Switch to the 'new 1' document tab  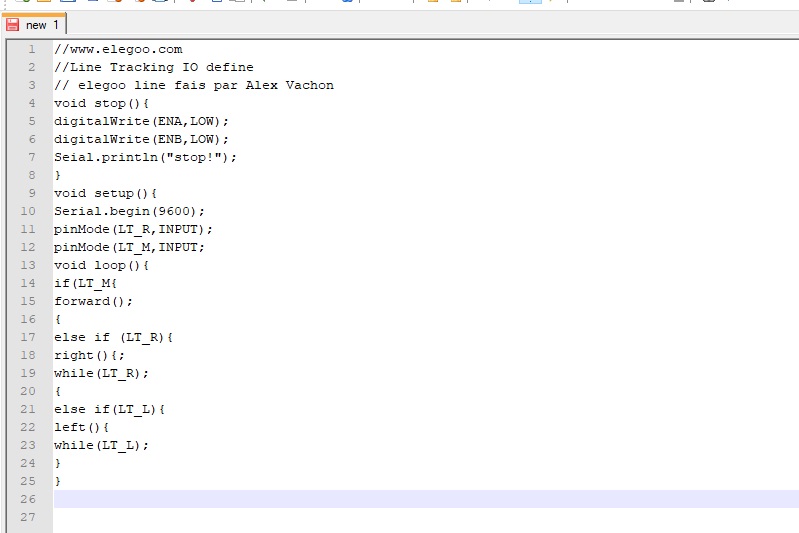tap(34, 25)
